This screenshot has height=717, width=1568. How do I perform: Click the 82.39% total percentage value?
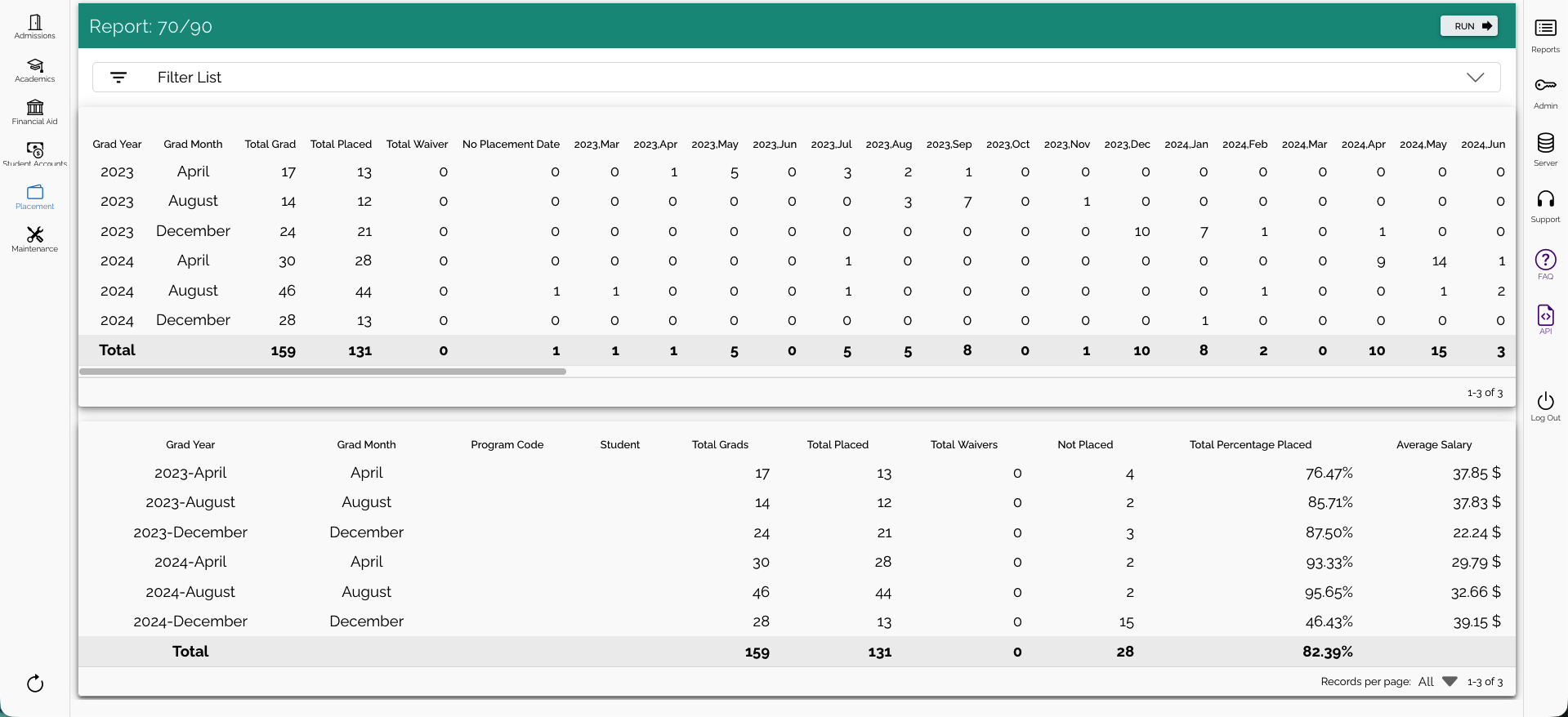tap(1328, 652)
